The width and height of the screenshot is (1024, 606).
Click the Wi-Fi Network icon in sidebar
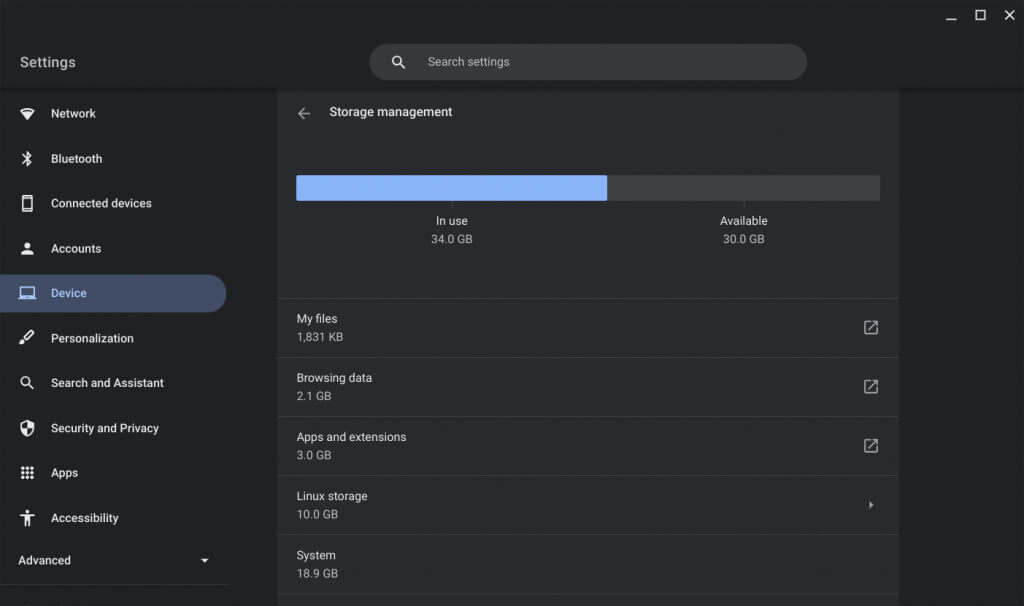(x=28, y=114)
